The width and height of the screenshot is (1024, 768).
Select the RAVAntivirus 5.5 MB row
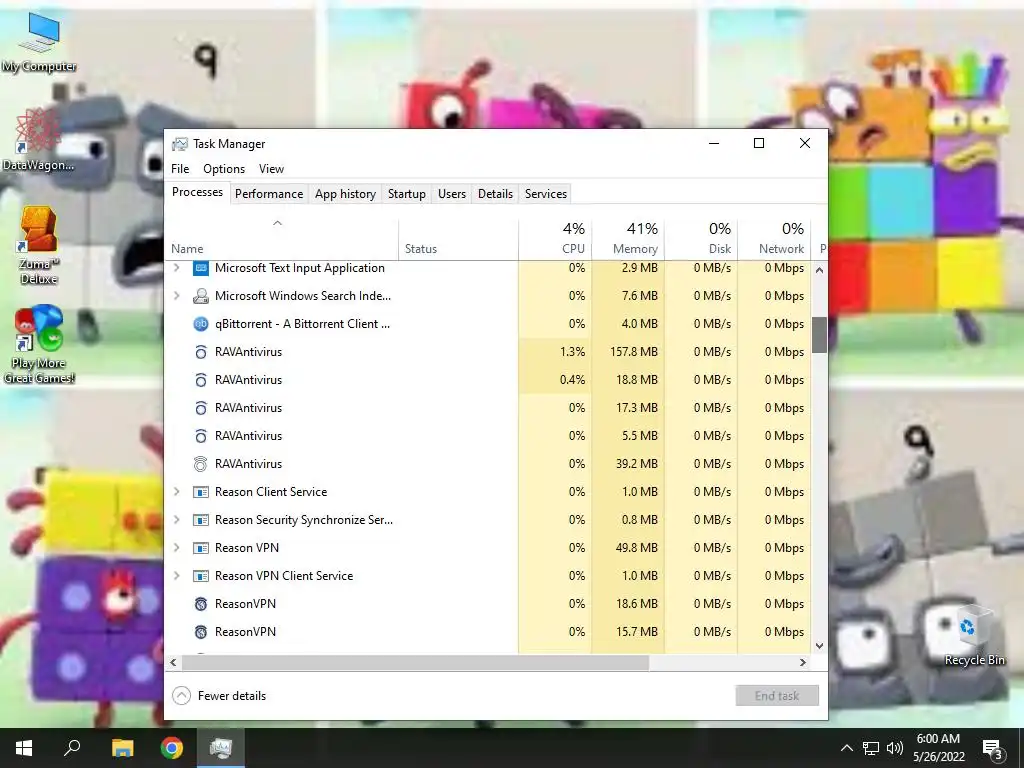pyautogui.click(x=488, y=436)
